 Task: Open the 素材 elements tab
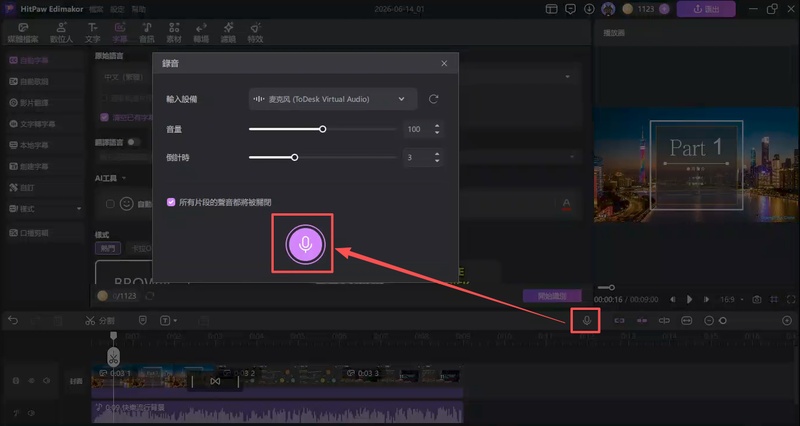tap(174, 33)
